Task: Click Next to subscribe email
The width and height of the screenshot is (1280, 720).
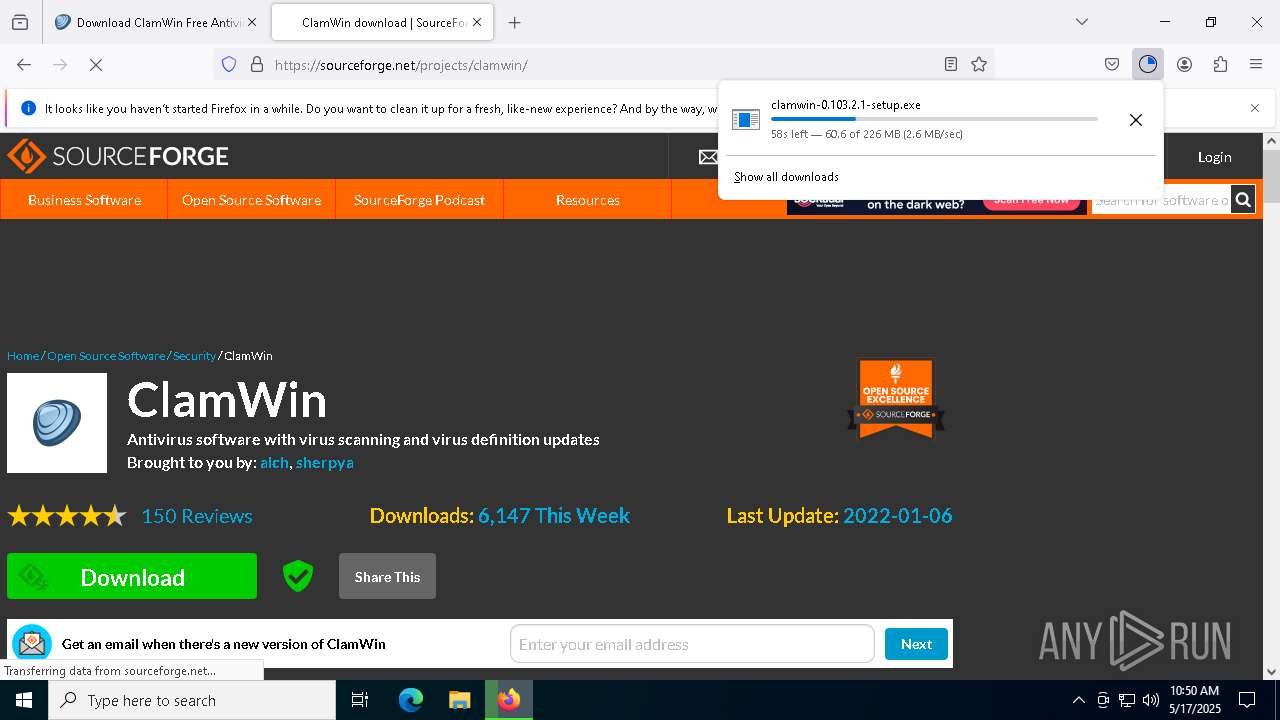Action: (x=916, y=644)
